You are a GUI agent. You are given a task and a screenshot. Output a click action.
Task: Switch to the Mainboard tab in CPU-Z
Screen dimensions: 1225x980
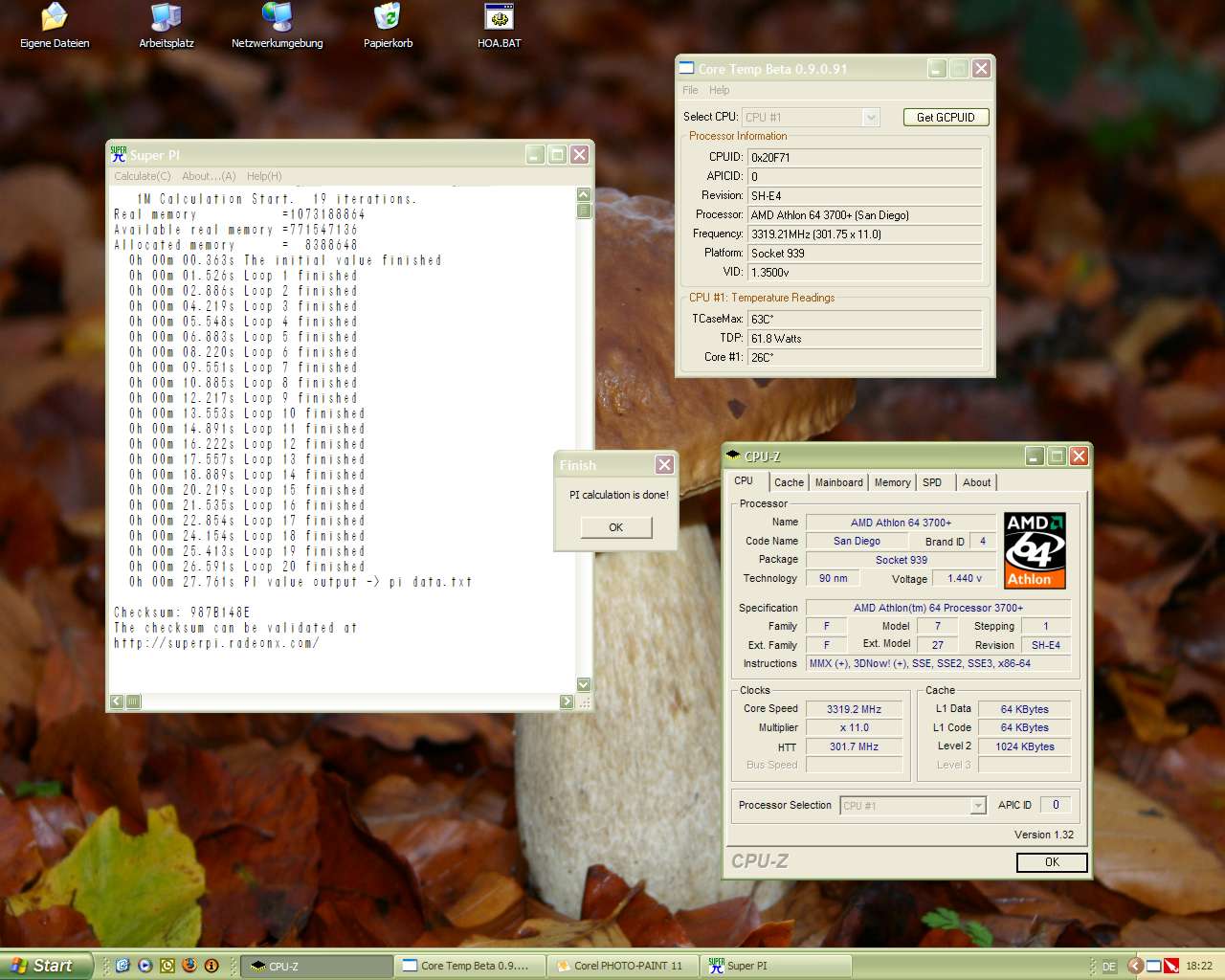click(x=839, y=482)
